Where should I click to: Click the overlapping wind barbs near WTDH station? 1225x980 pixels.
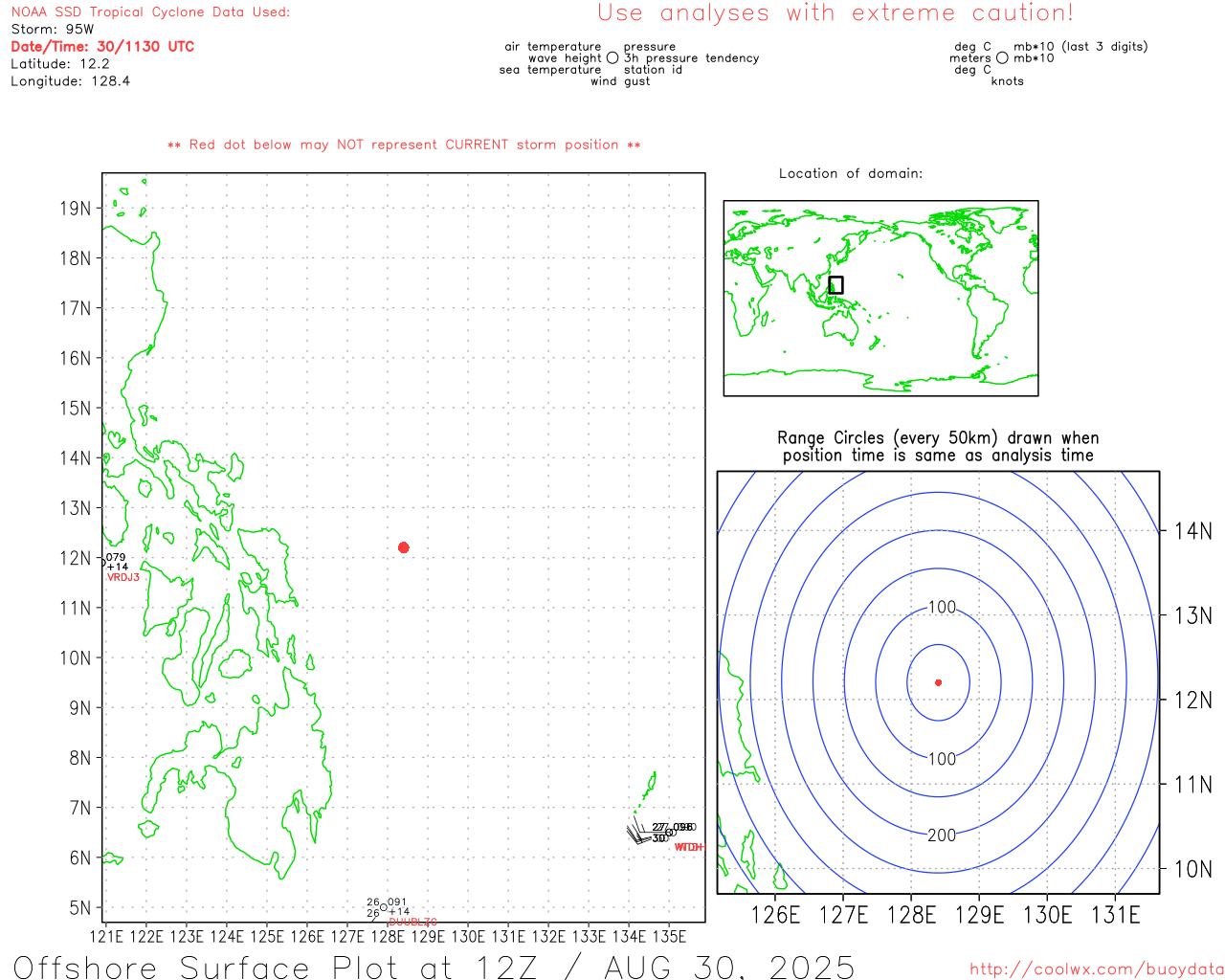point(639,832)
